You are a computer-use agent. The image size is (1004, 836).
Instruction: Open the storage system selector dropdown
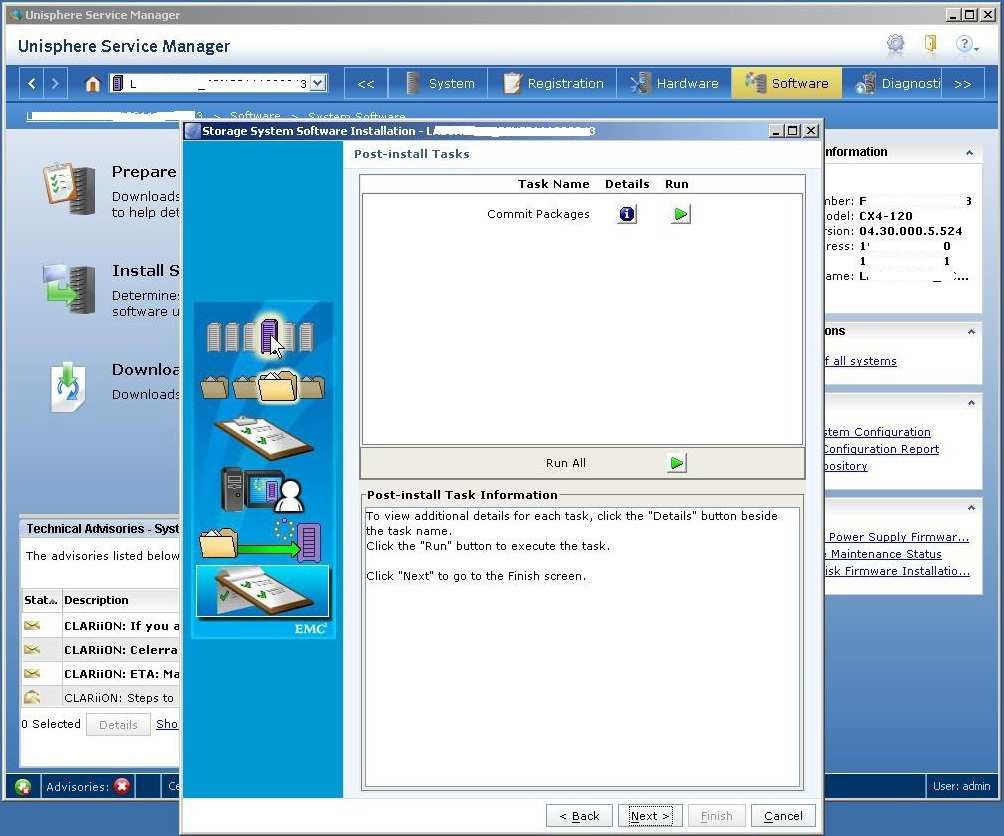click(318, 83)
